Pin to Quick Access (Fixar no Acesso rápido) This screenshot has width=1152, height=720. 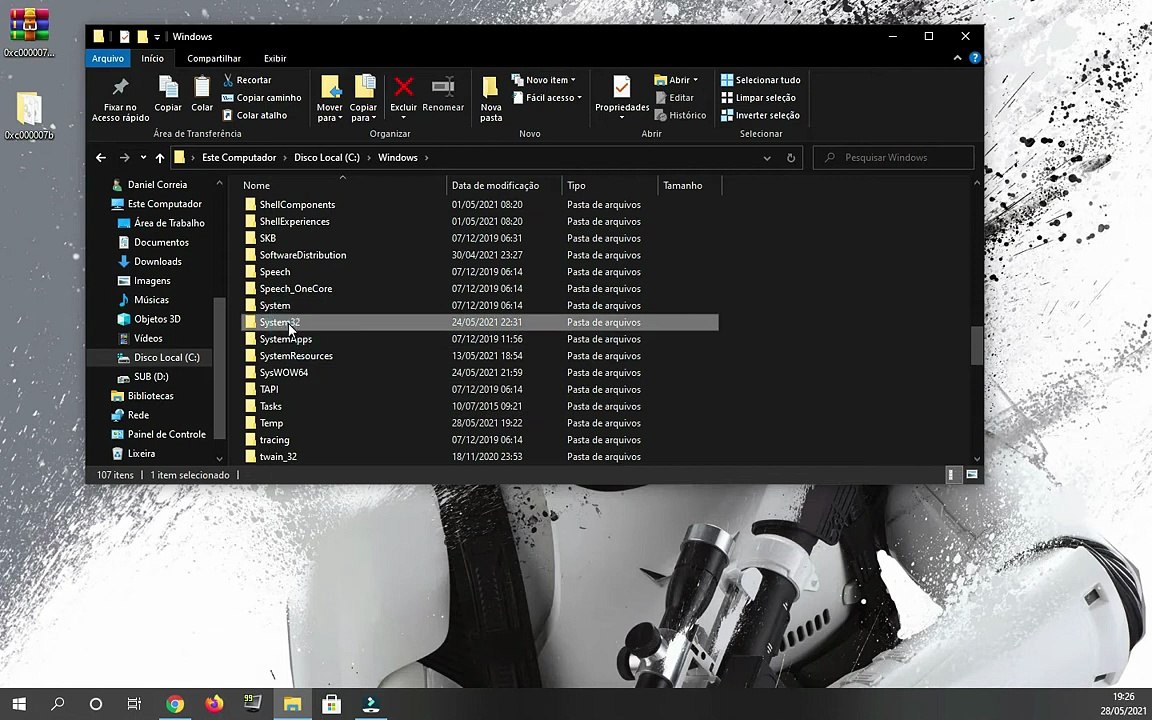[120, 99]
